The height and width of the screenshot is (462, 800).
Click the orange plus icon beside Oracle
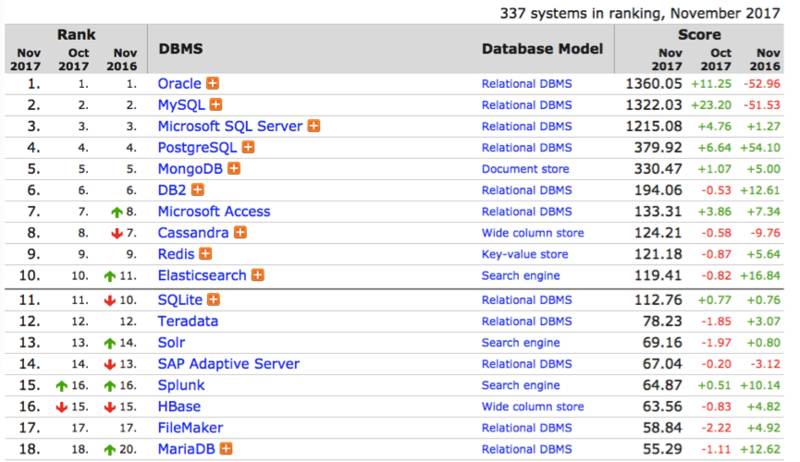pos(213,84)
